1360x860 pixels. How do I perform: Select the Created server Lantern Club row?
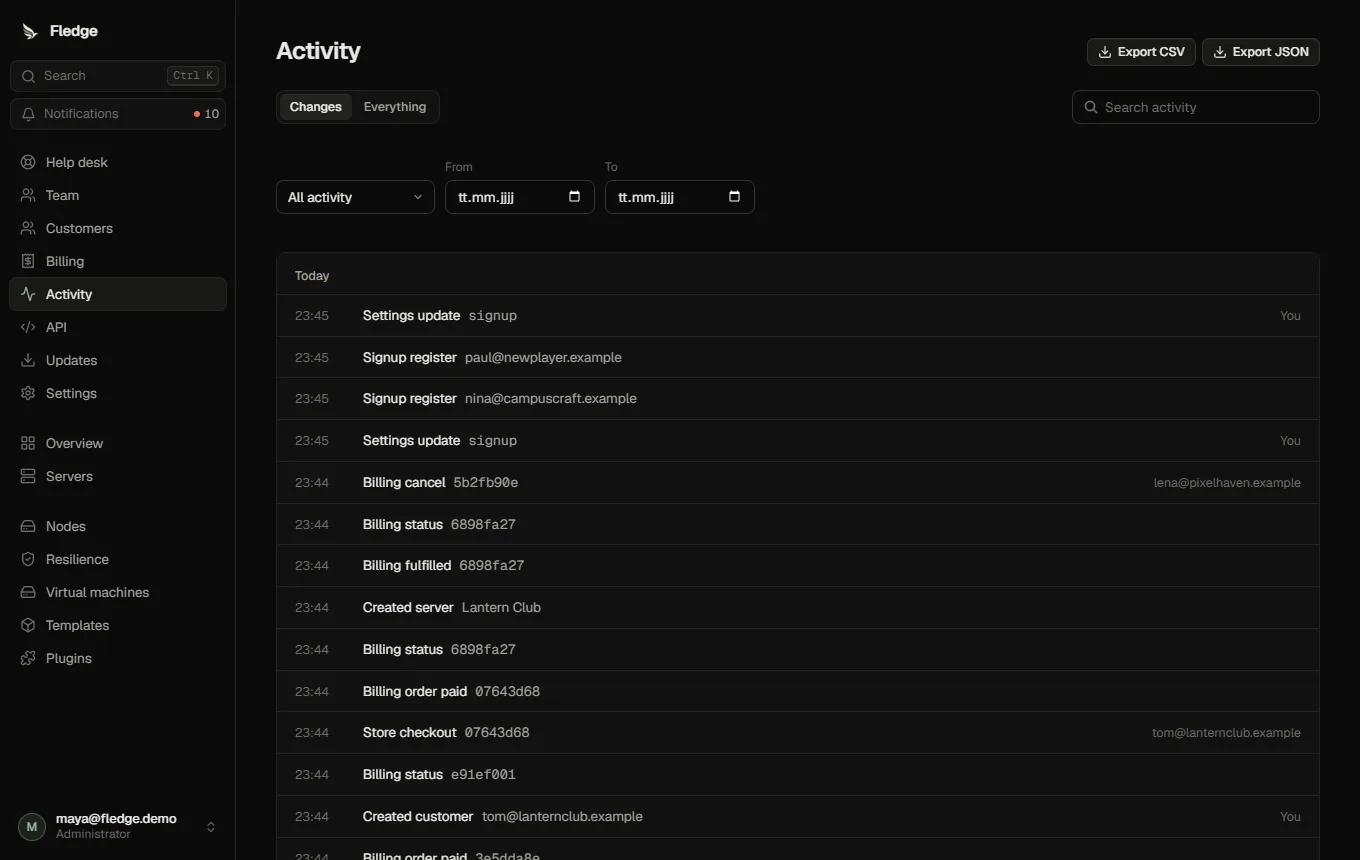(798, 607)
